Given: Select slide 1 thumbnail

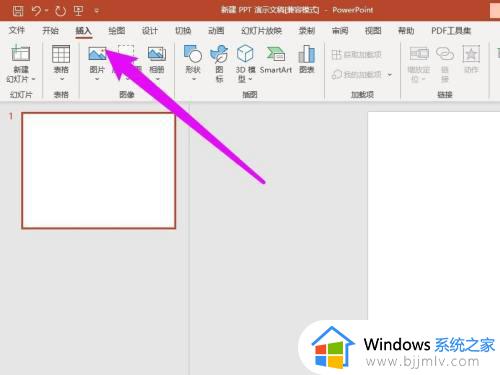Looking at the screenshot, I should pos(99,171).
